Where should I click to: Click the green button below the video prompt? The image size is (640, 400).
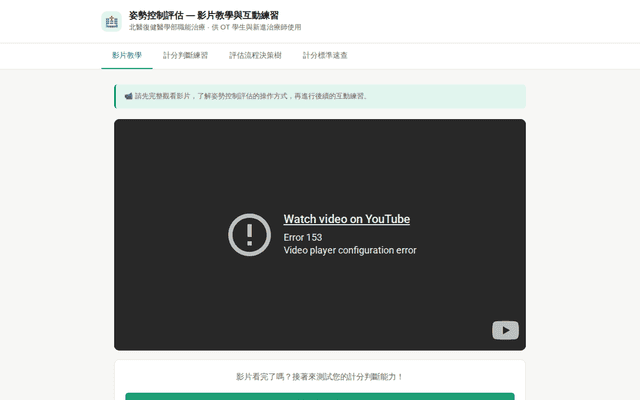(320, 396)
